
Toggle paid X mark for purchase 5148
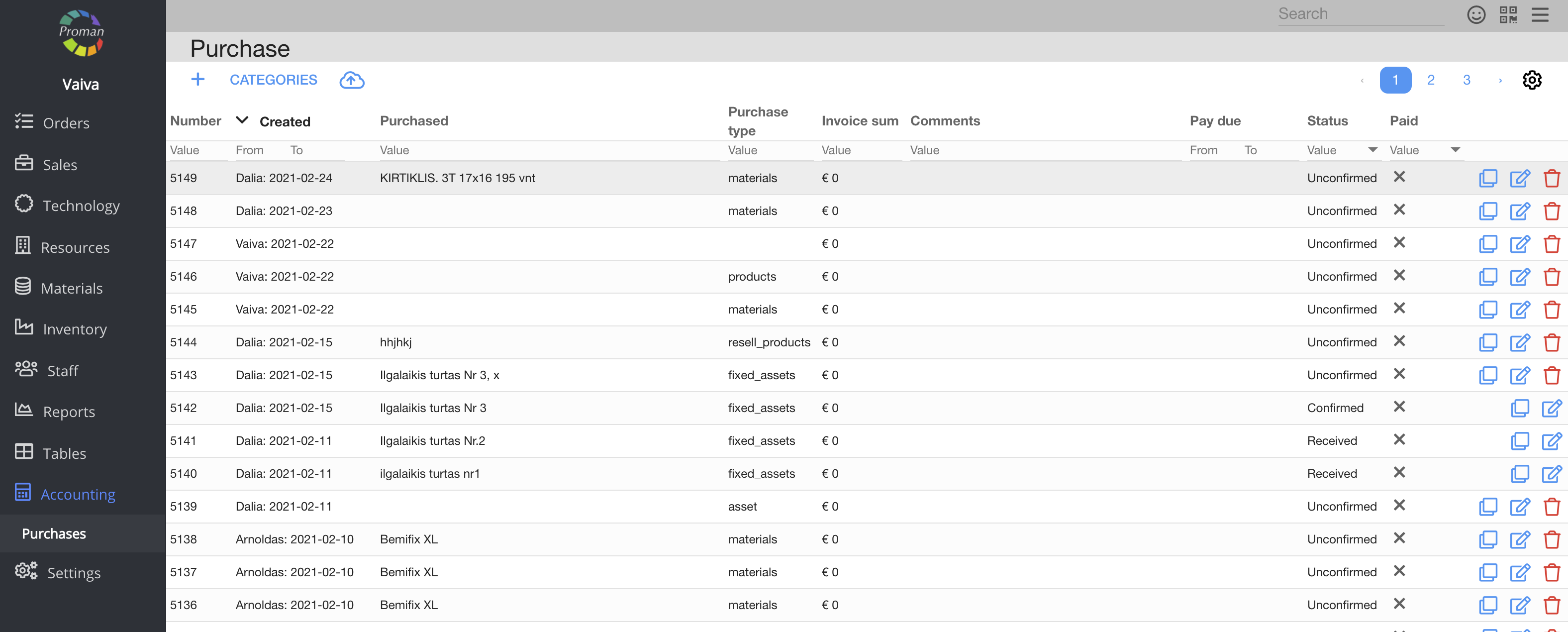coord(1399,210)
